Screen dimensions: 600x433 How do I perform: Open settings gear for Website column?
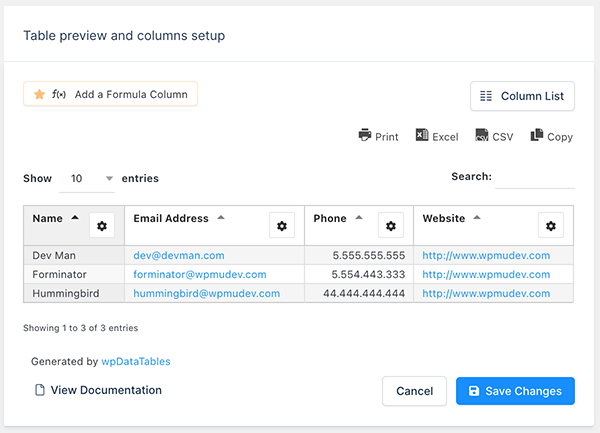click(551, 226)
